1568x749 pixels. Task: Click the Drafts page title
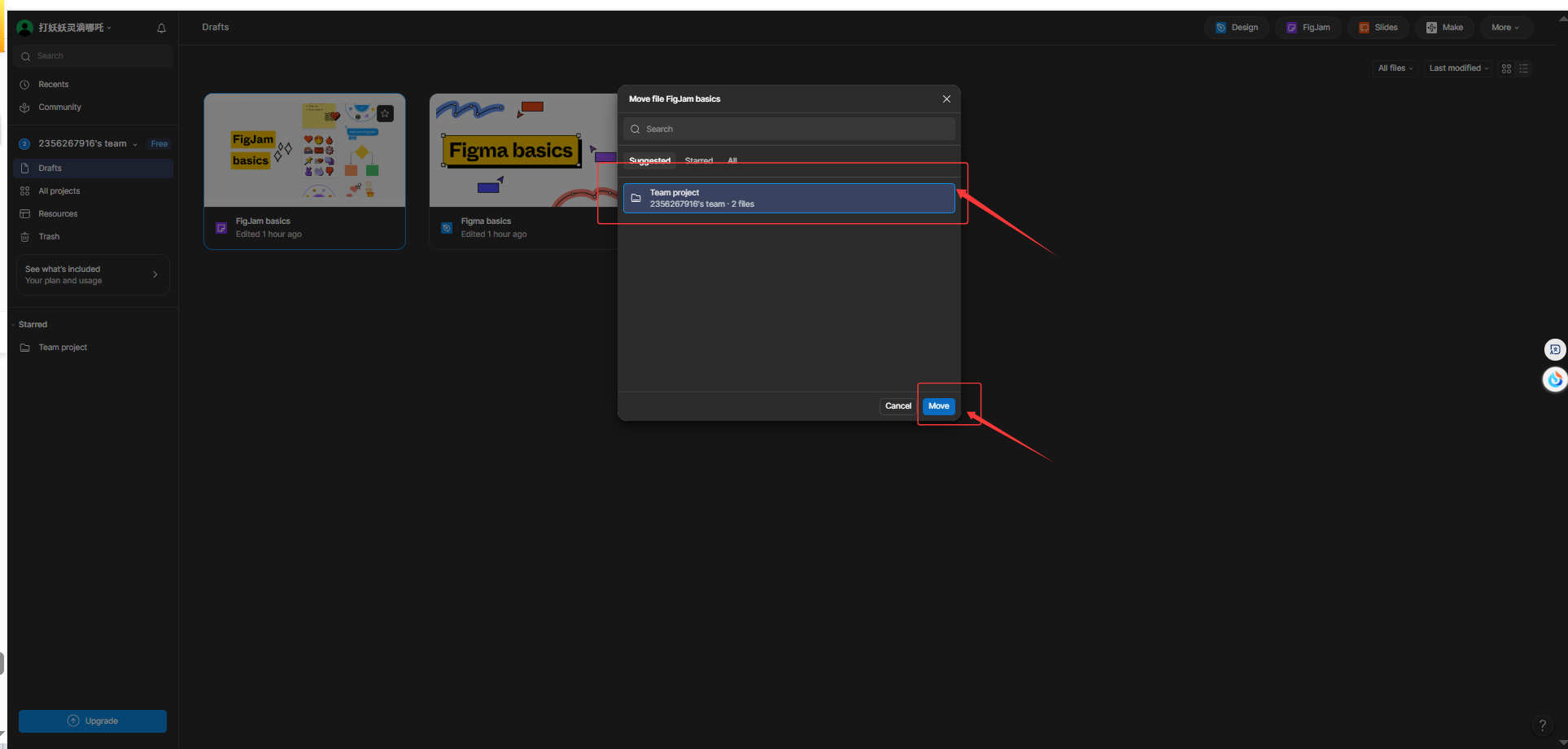[x=216, y=28]
